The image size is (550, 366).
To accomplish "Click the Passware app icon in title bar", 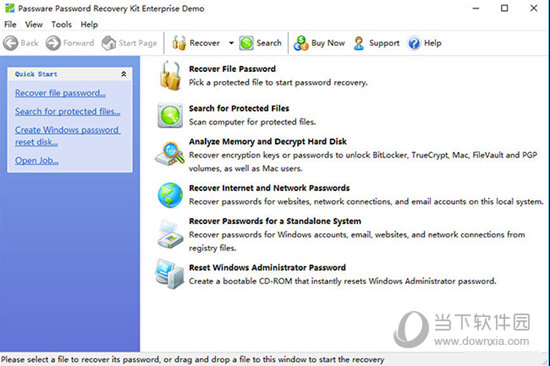I will point(10,8).
